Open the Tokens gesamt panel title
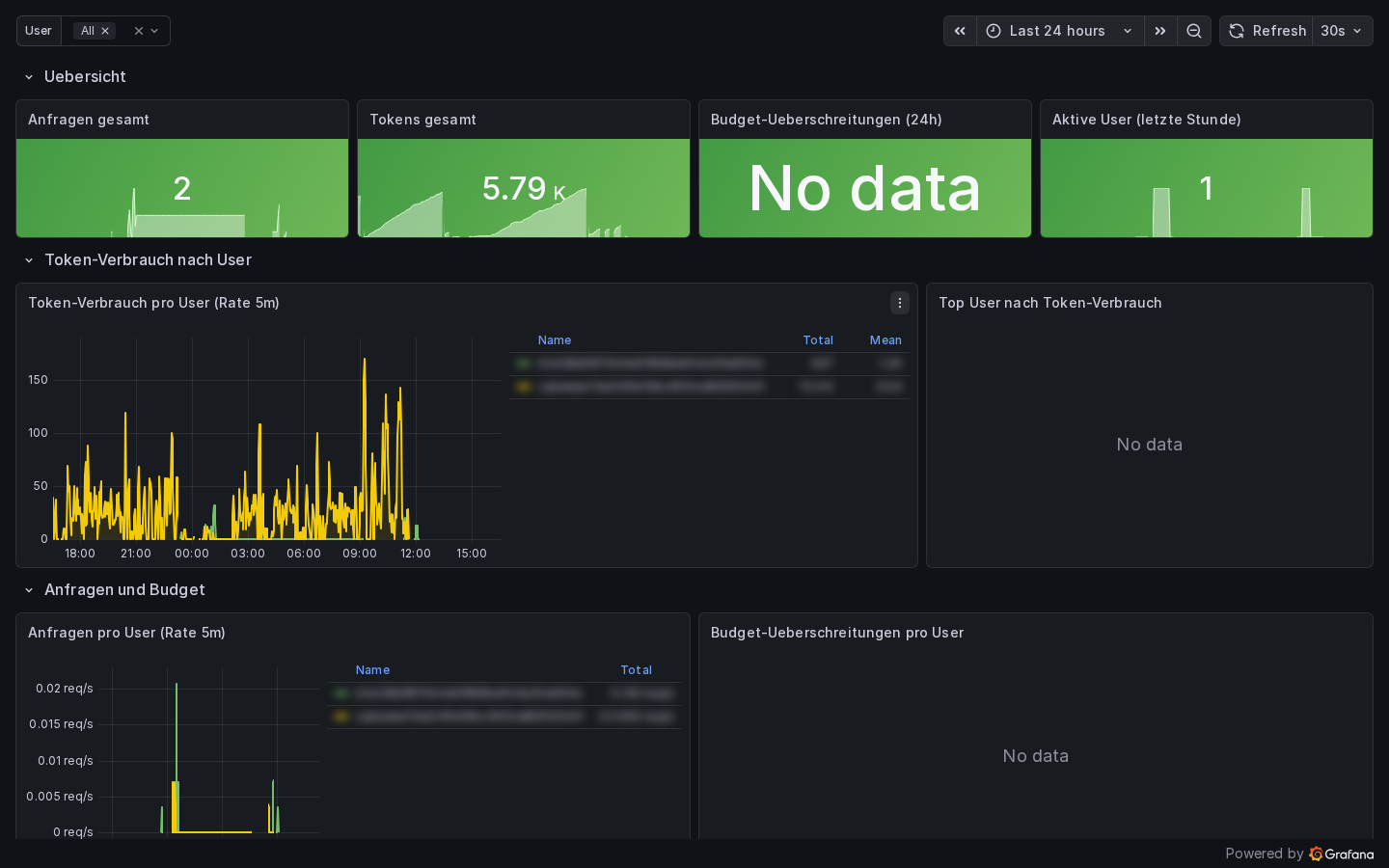Image resolution: width=1389 pixels, height=868 pixels. [422, 120]
